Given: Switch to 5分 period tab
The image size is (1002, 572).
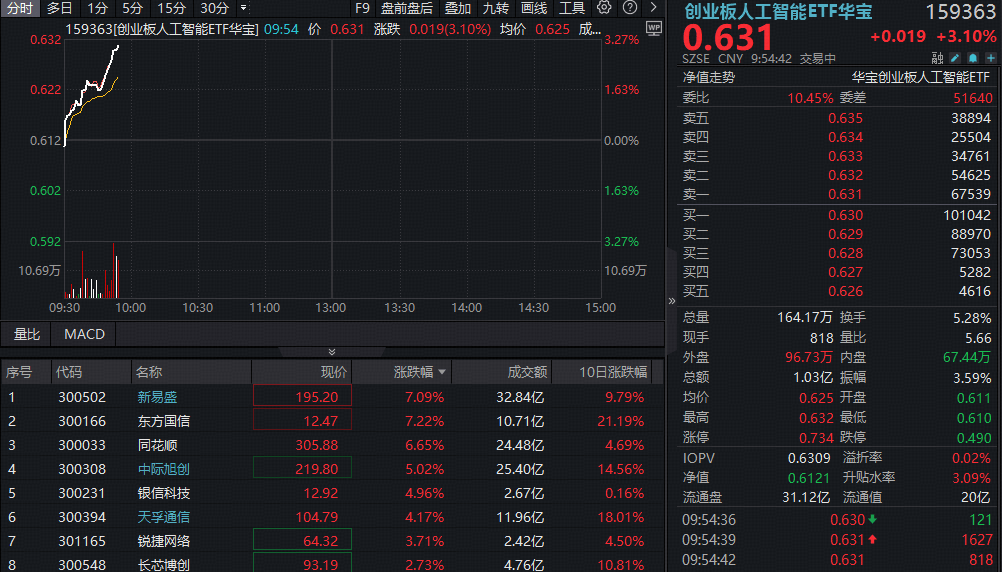Looking at the screenshot, I should click(x=132, y=8).
